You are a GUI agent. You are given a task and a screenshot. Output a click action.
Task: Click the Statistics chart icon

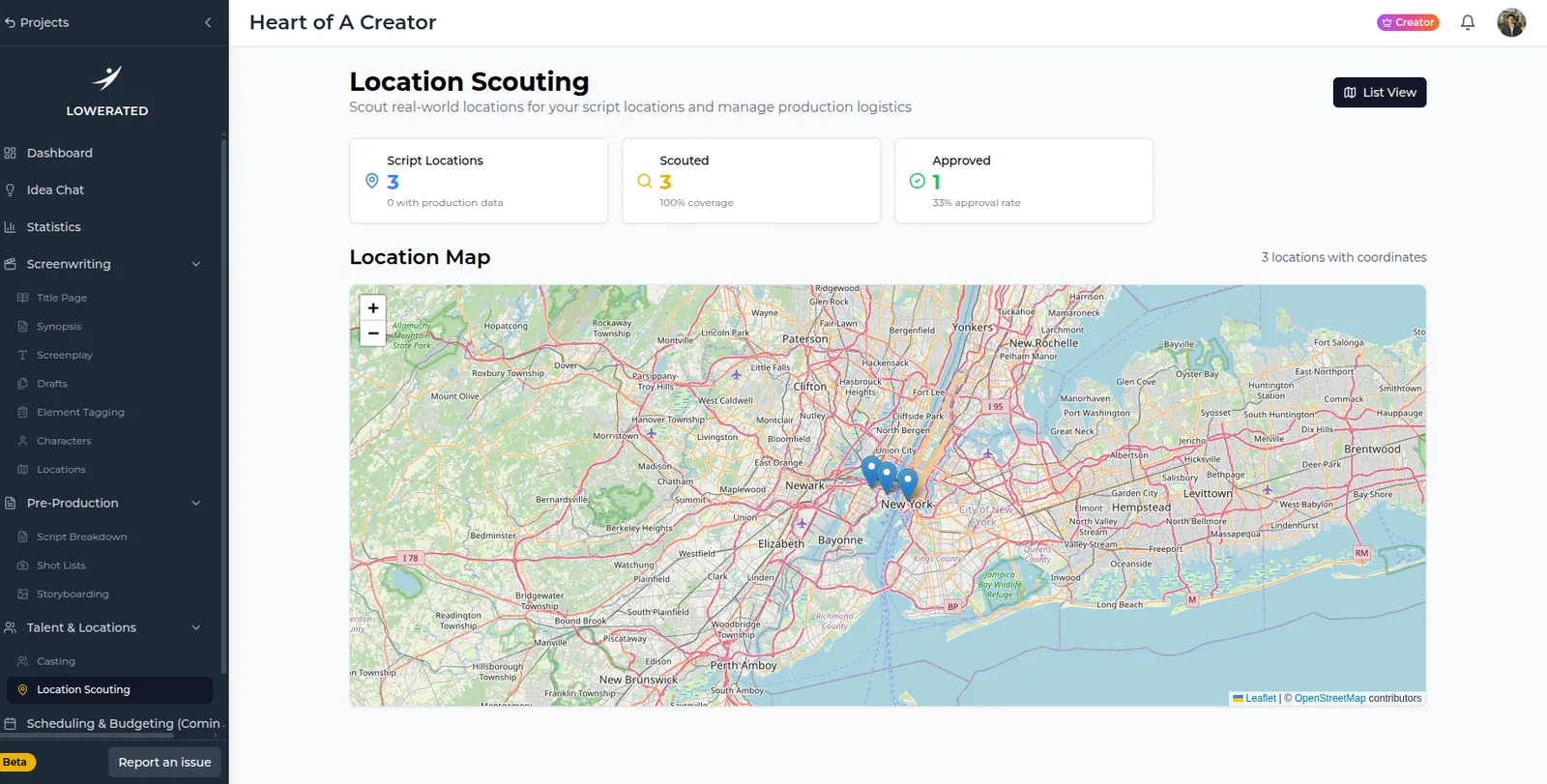(x=11, y=227)
